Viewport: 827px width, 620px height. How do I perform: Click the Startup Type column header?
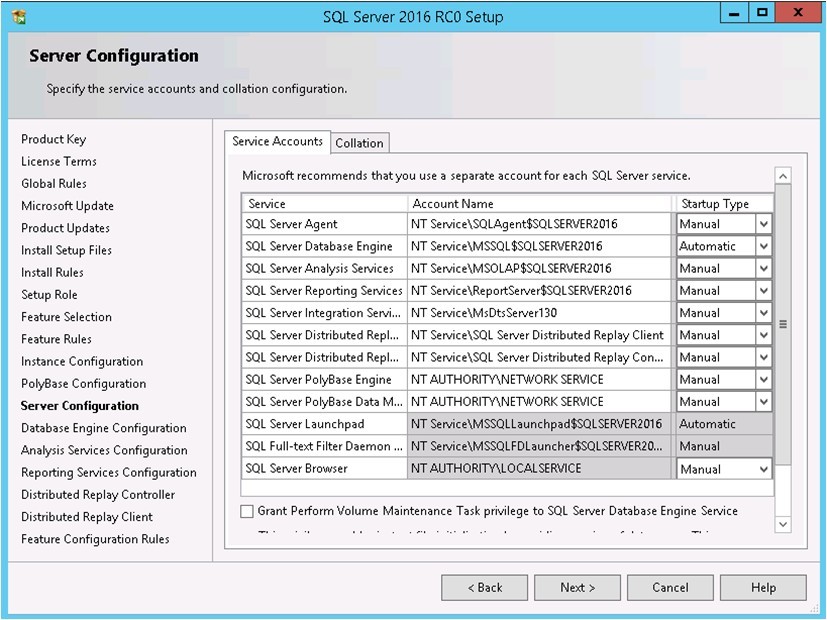pos(725,204)
